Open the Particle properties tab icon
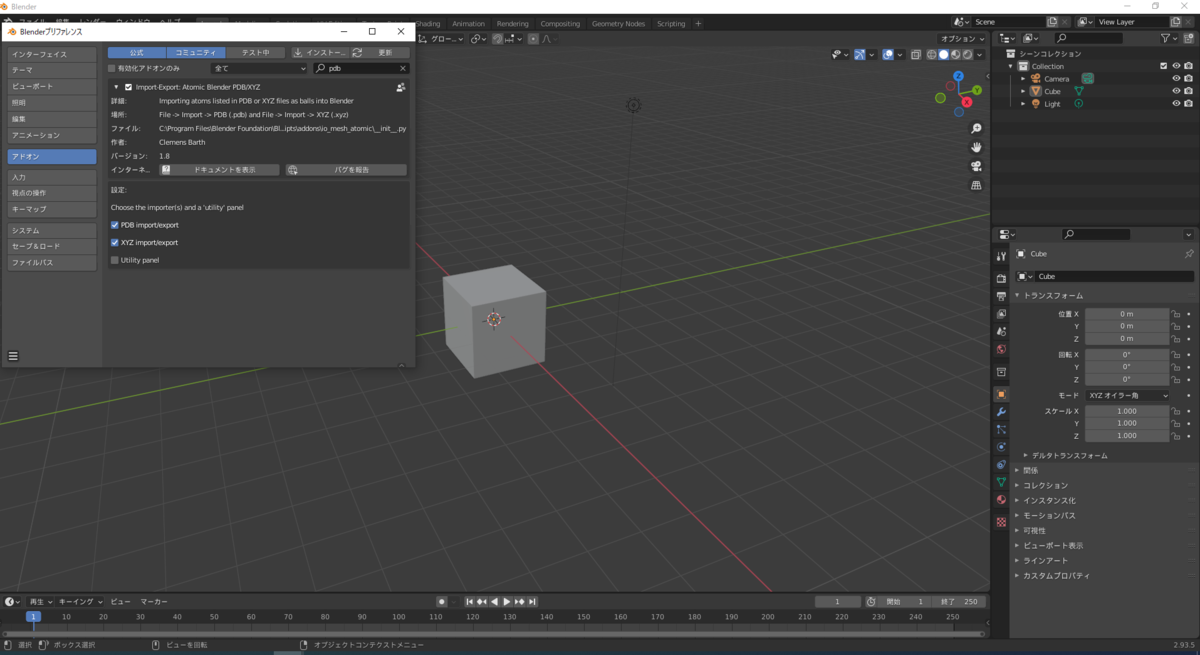 click(x=1001, y=429)
